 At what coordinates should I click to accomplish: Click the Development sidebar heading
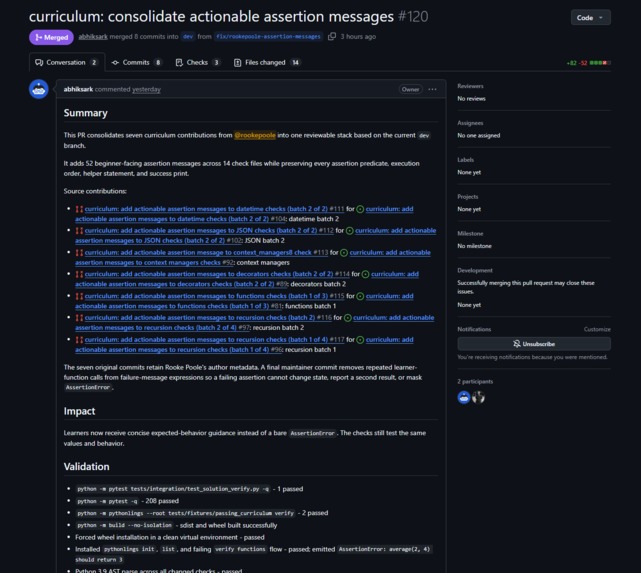click(475, 270)
